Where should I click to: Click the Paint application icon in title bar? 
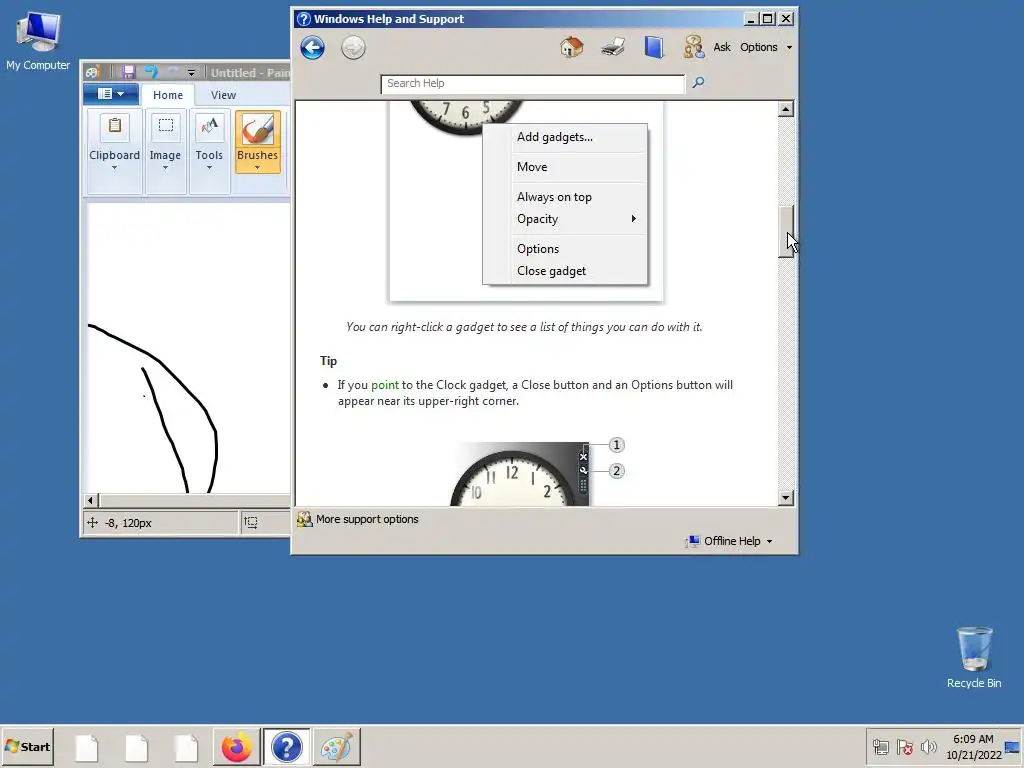click(93, 72)
